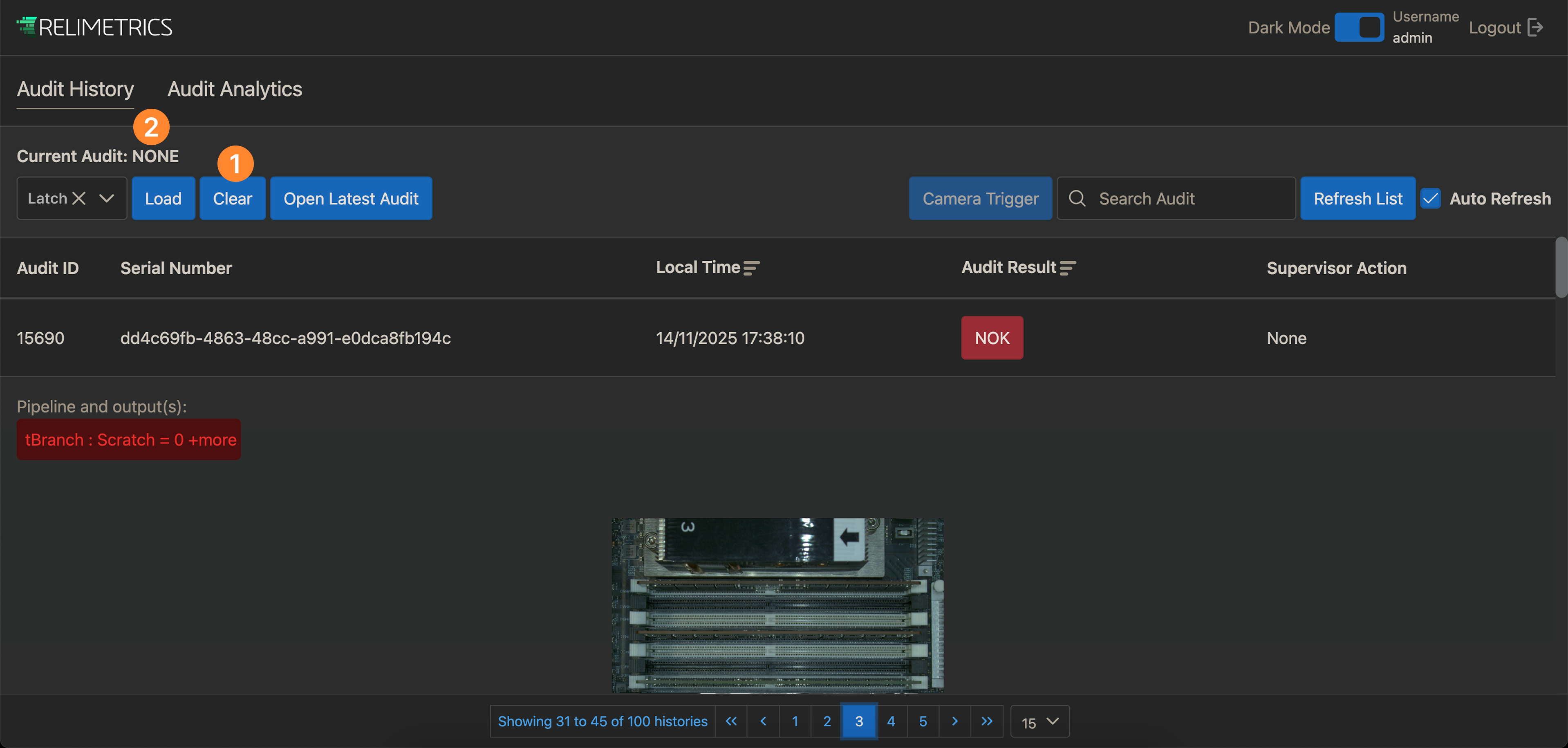The height and width of the screenshot is (748, 1568).
Task: Click the Audit Result filter icon
Action: (1067, 268)
